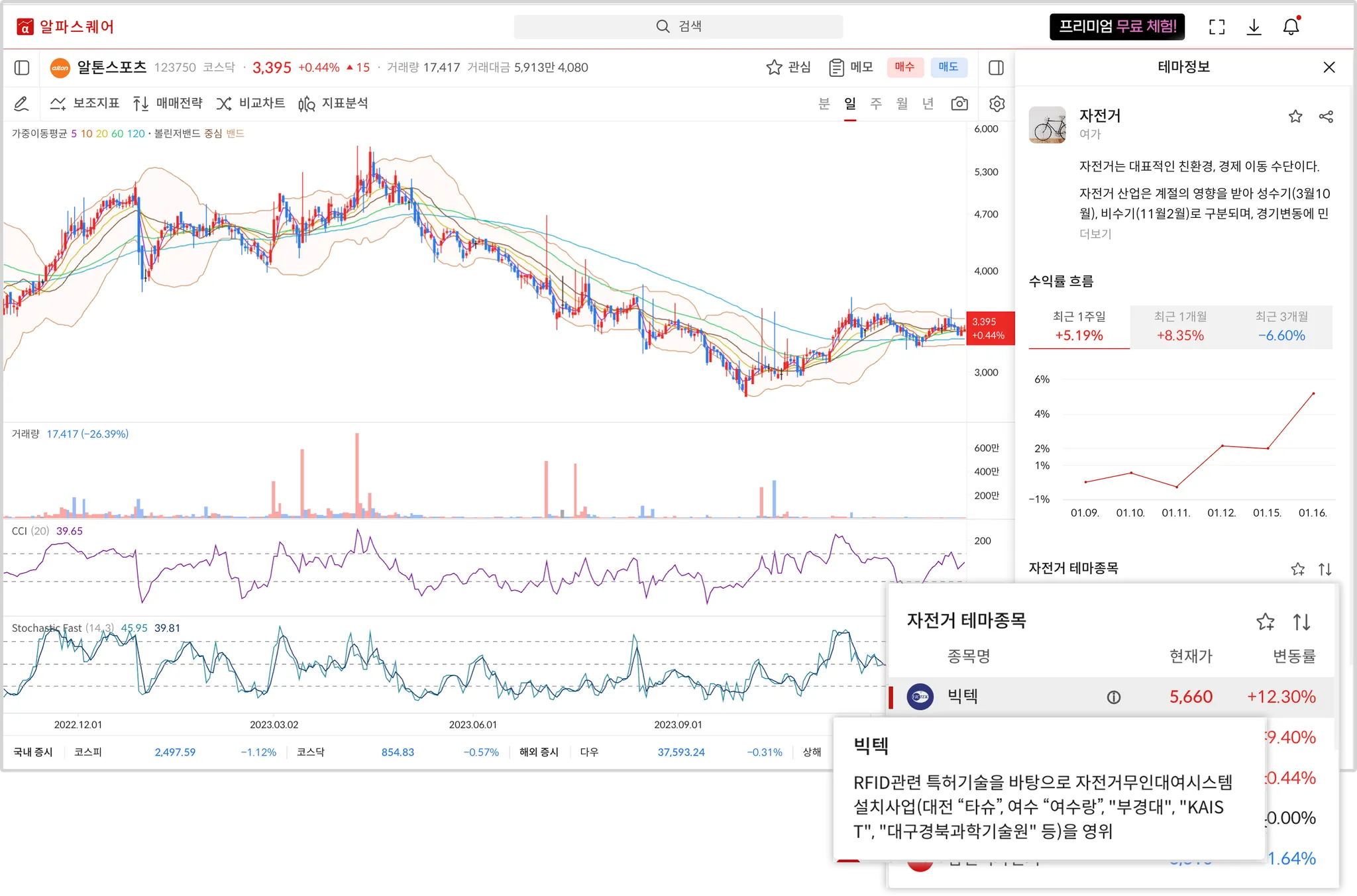The width and height of the screenshot is (1357, 896).
Task: Toggle right side panel icon
Action: click(x=996, y=68)
